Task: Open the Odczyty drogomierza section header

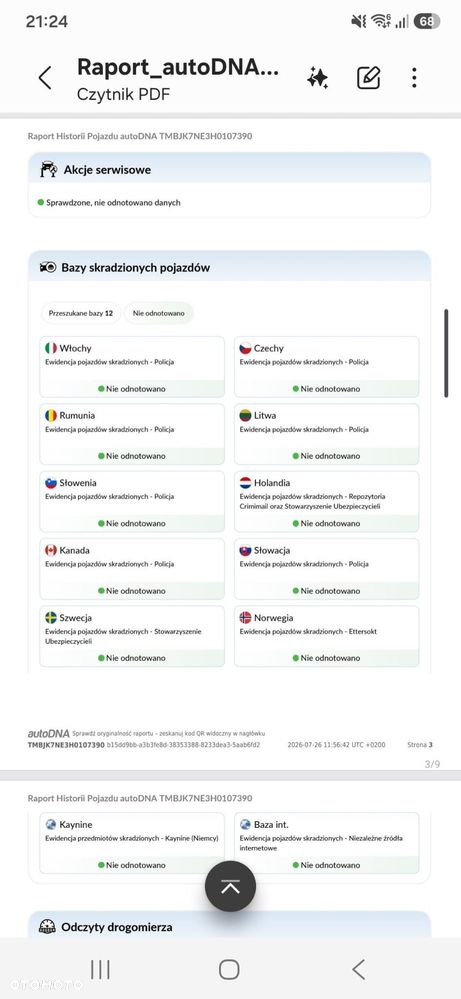Action: (x=229, y=926)
